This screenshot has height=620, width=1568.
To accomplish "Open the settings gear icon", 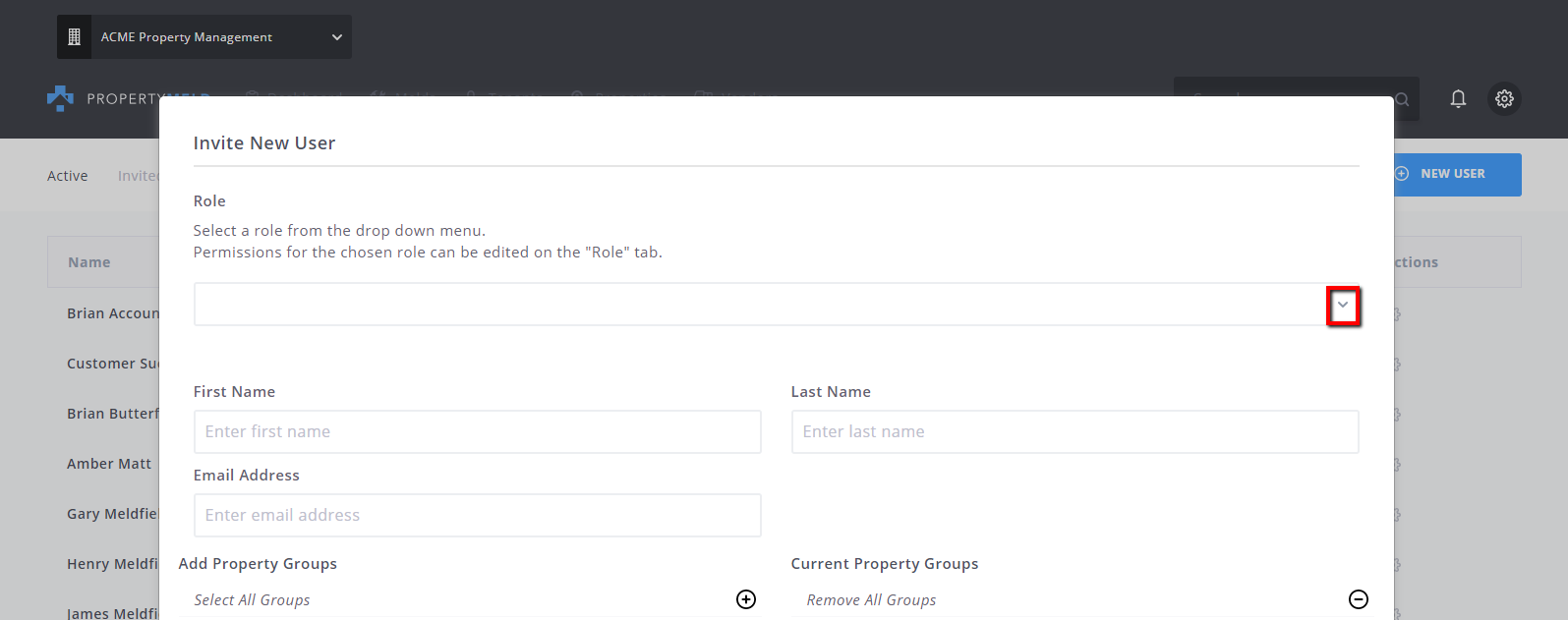I will point(1504,98).
